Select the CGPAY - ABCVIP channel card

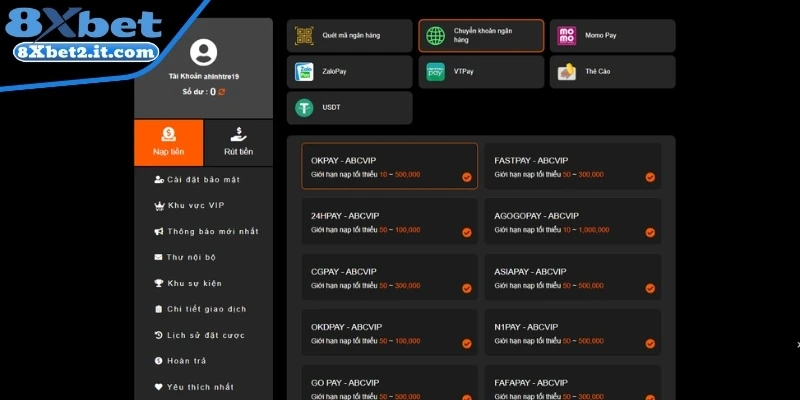tap(389, 277)
